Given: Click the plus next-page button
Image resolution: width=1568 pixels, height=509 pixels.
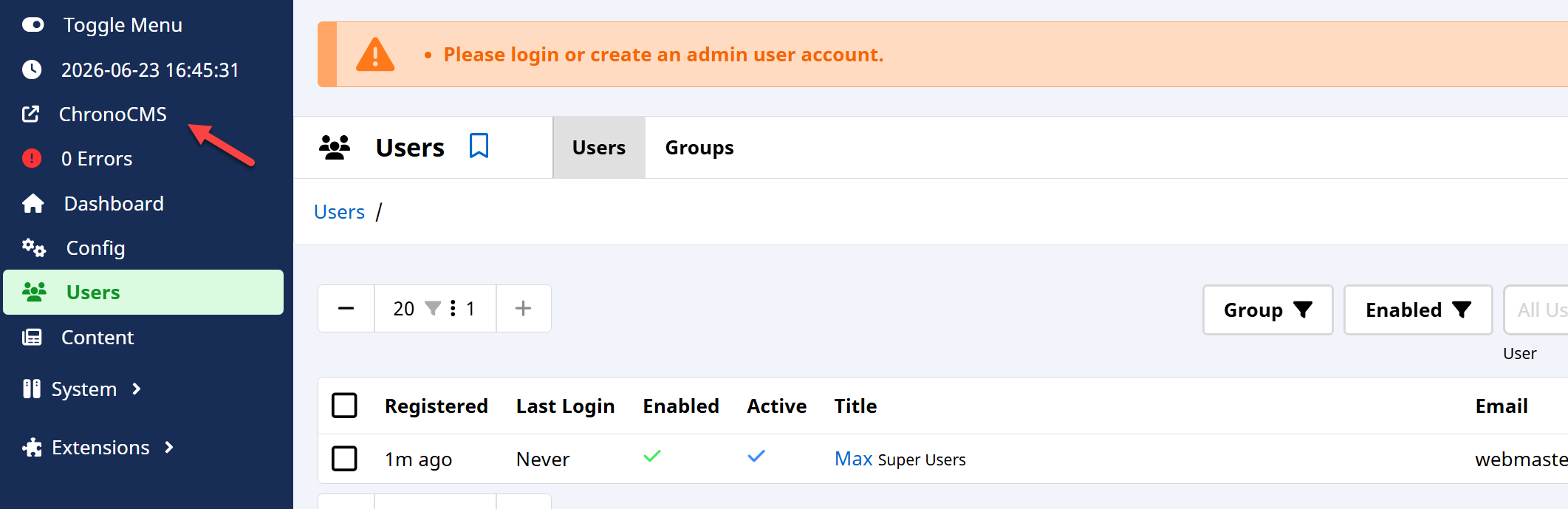Looking at the screenshot, I should 523,308.
